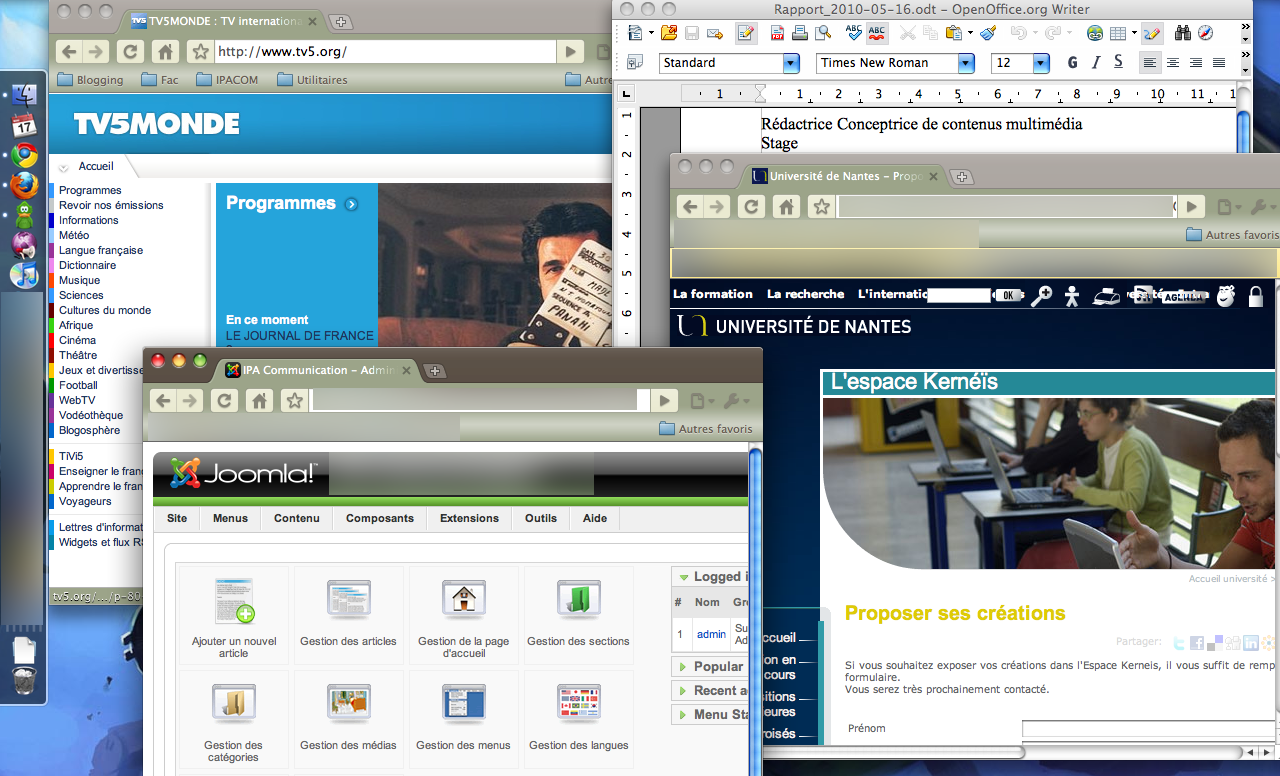Collapse the Logged in panel in Joomla

pos(710,576)
